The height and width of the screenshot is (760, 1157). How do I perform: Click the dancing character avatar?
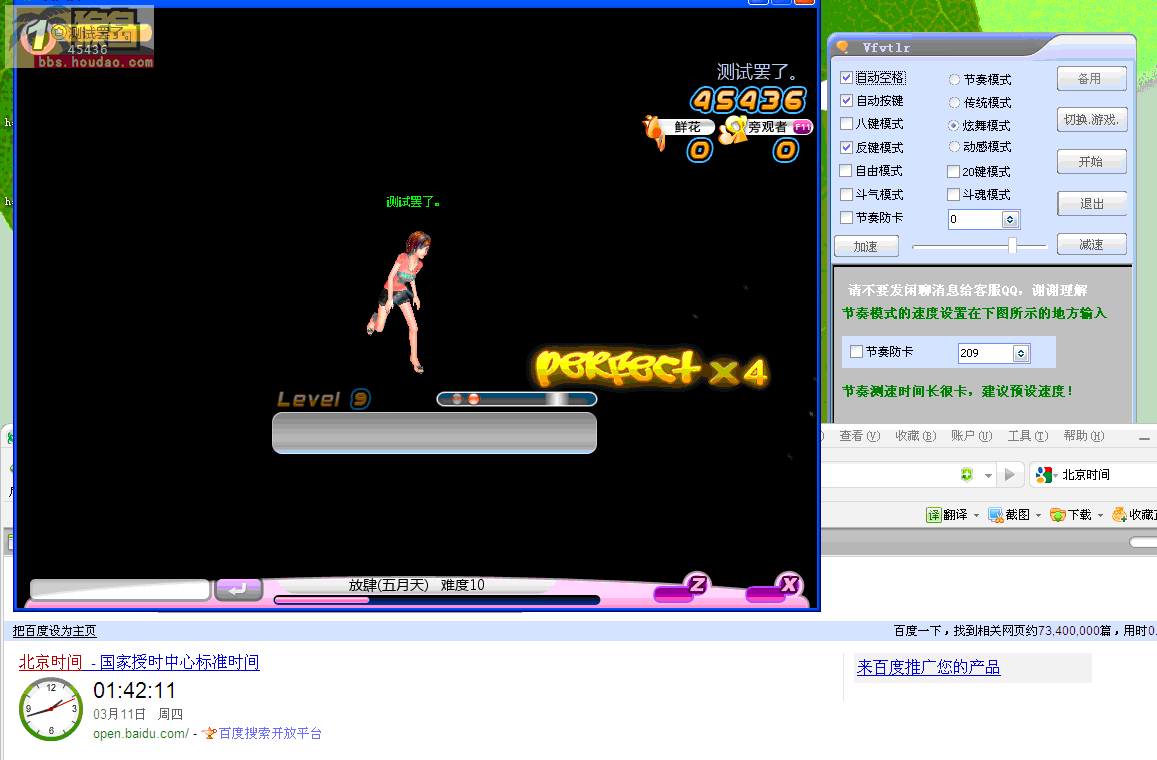click(399, 302)
